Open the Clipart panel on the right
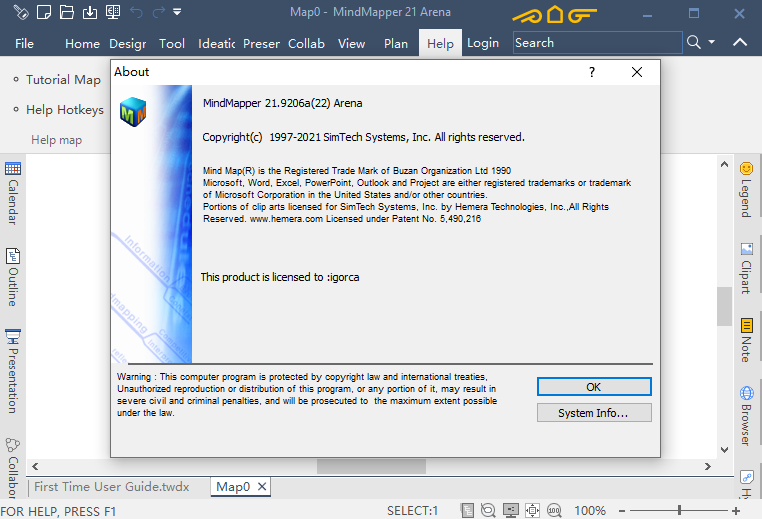 tap(746, 268)
